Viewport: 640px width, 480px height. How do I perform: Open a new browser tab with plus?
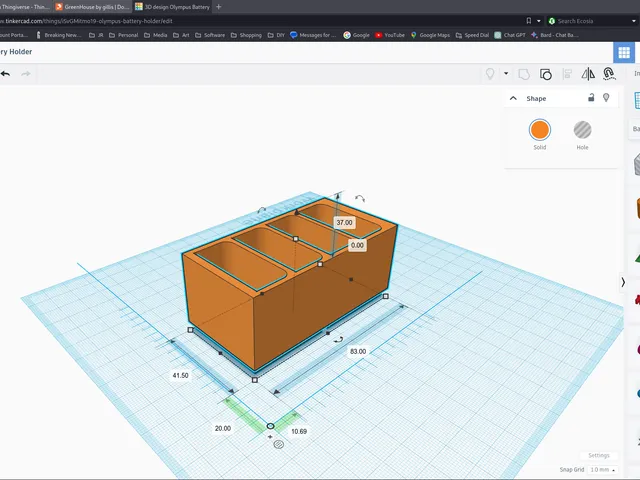(x=218, y=7)
